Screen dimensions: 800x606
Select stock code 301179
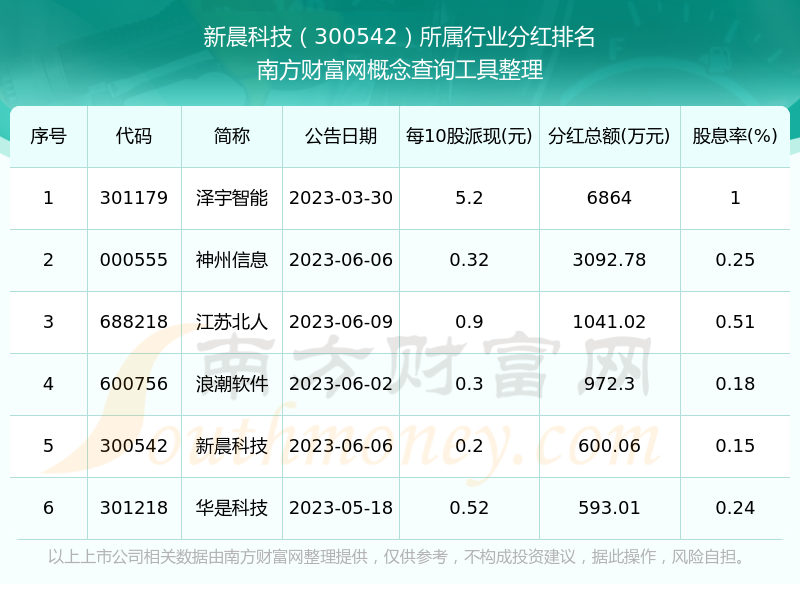[x=134, y=198]
